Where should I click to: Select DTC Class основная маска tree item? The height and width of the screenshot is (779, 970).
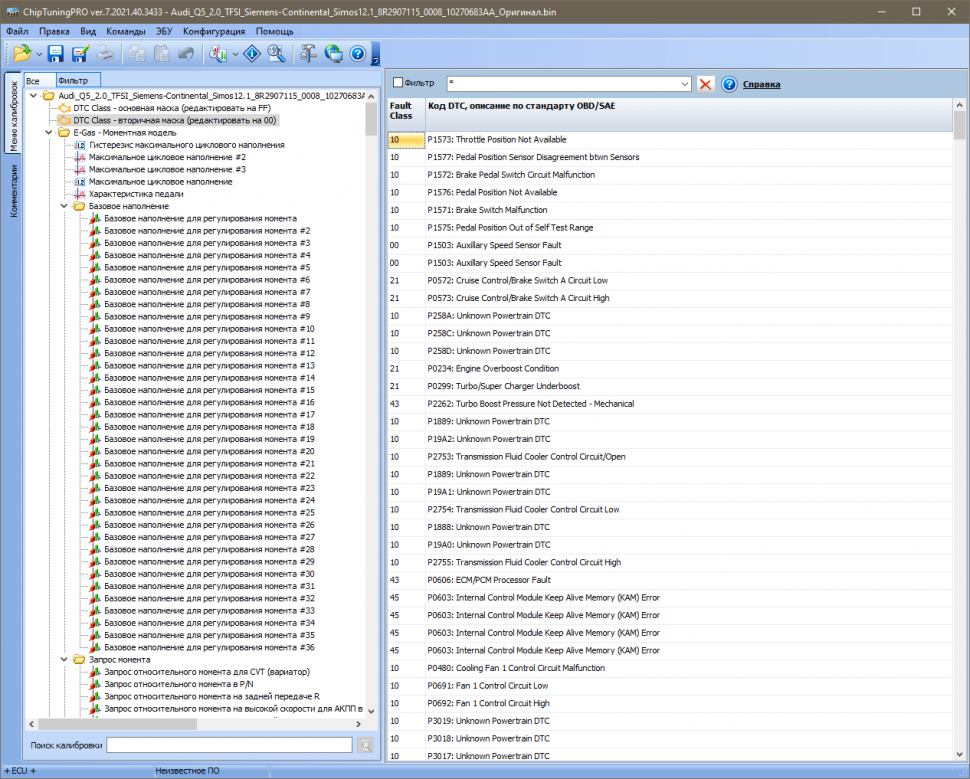coord(164,107)
